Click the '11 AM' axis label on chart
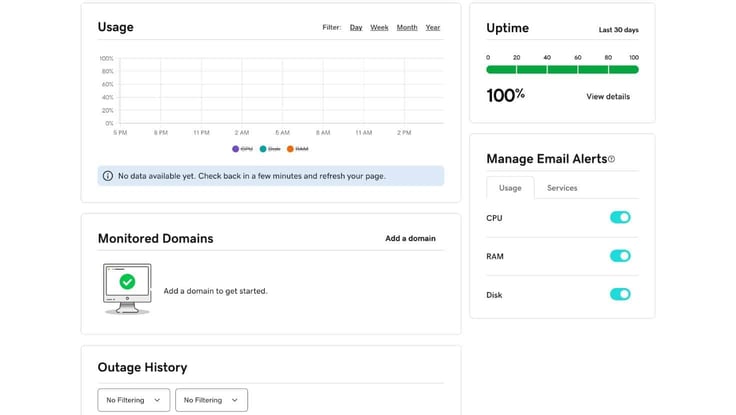This screenshot has height=415, width=736. [x=363, y=133]
